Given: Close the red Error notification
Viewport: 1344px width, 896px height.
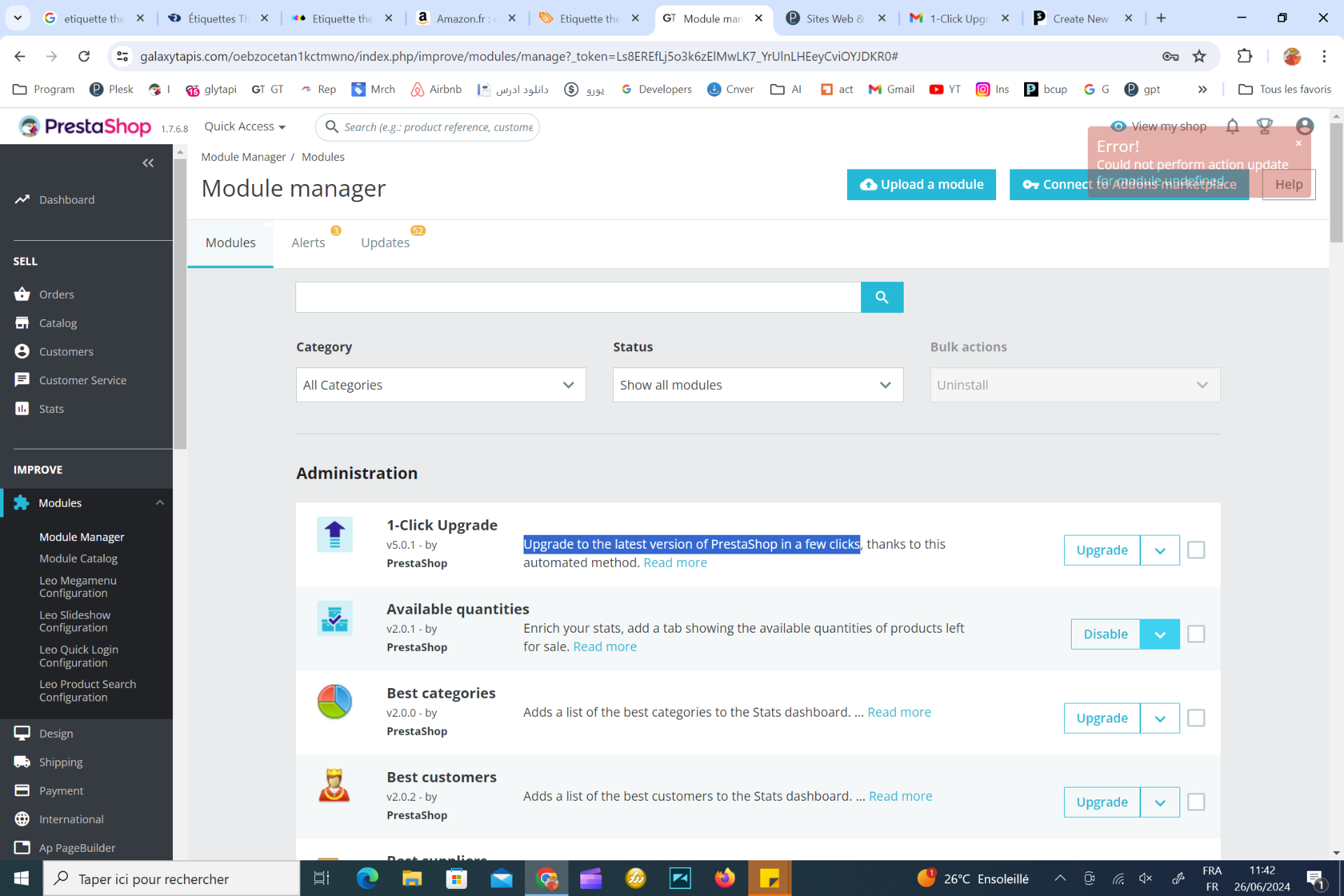Looking at the screenshot, I should [1298, 143].
